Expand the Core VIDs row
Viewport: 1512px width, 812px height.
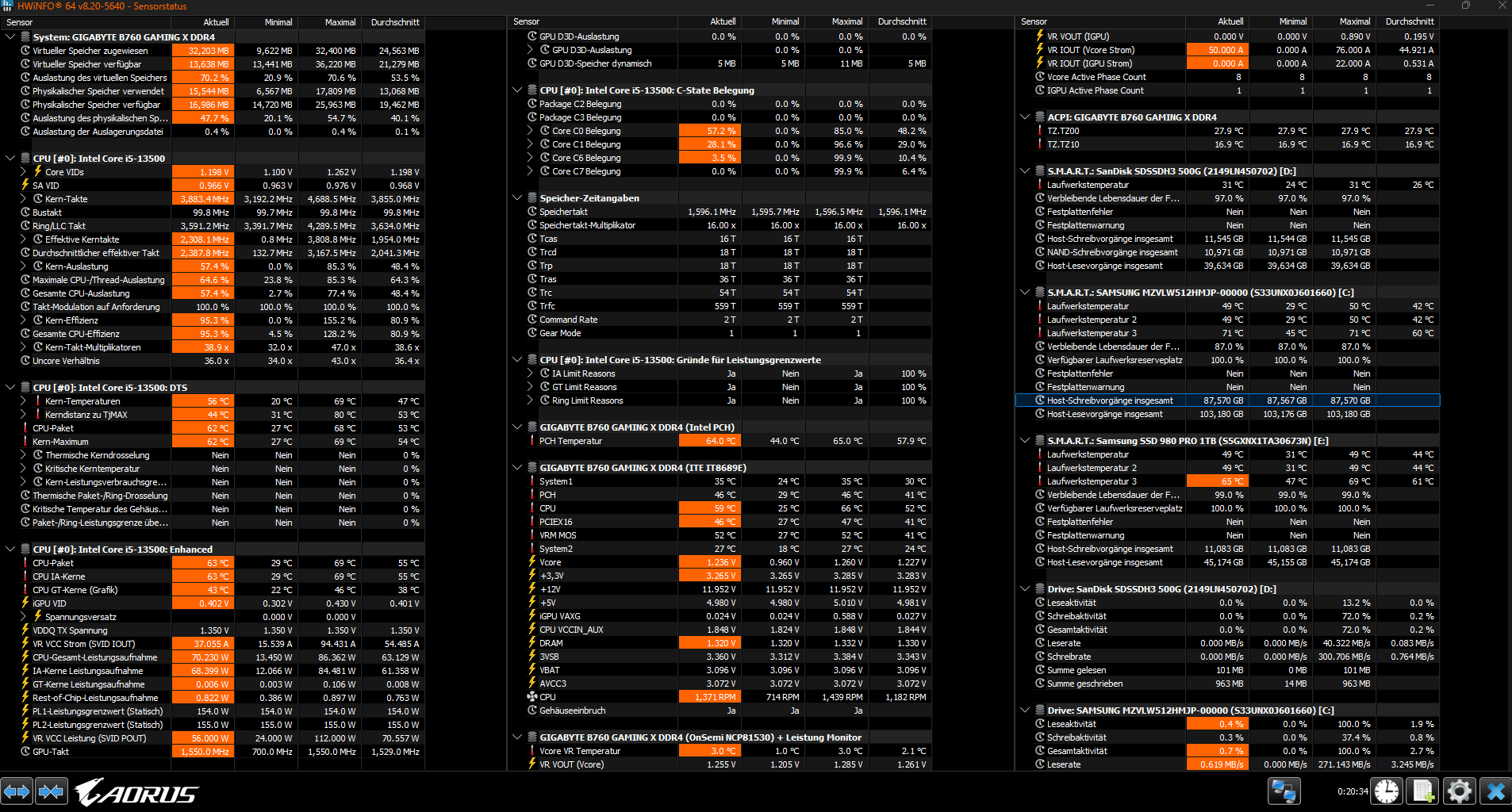tap(23, 172)
